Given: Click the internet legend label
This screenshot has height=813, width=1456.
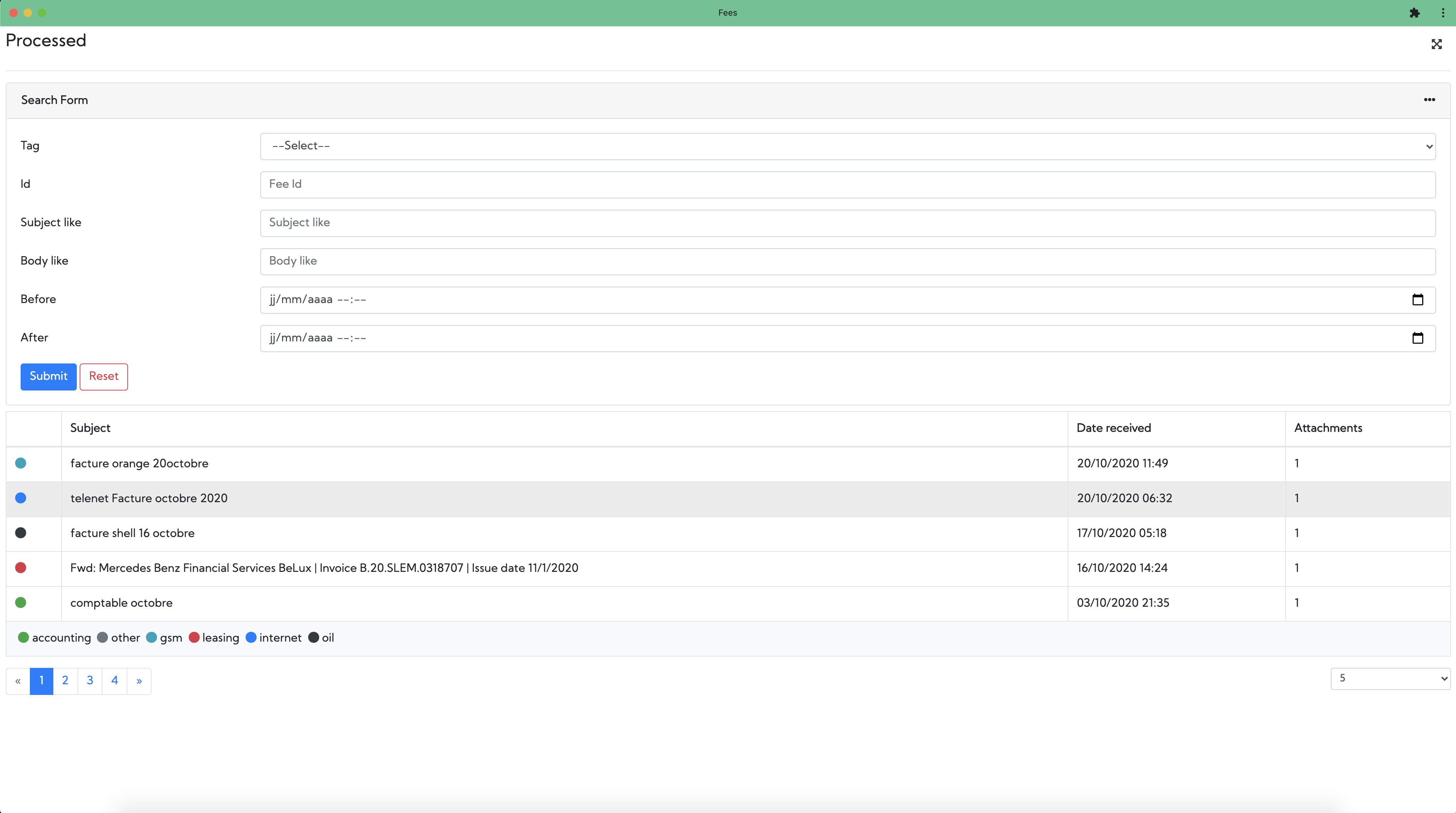Looking at the screenshot, I should [x=280, y=638].
